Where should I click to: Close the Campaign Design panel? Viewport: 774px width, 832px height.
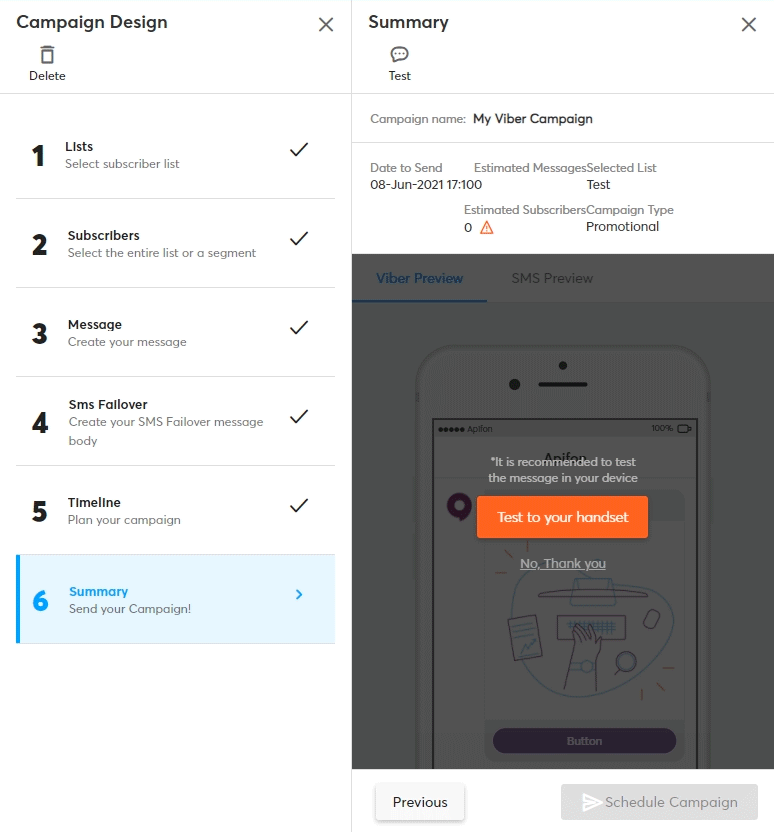(x=325, y=24)
